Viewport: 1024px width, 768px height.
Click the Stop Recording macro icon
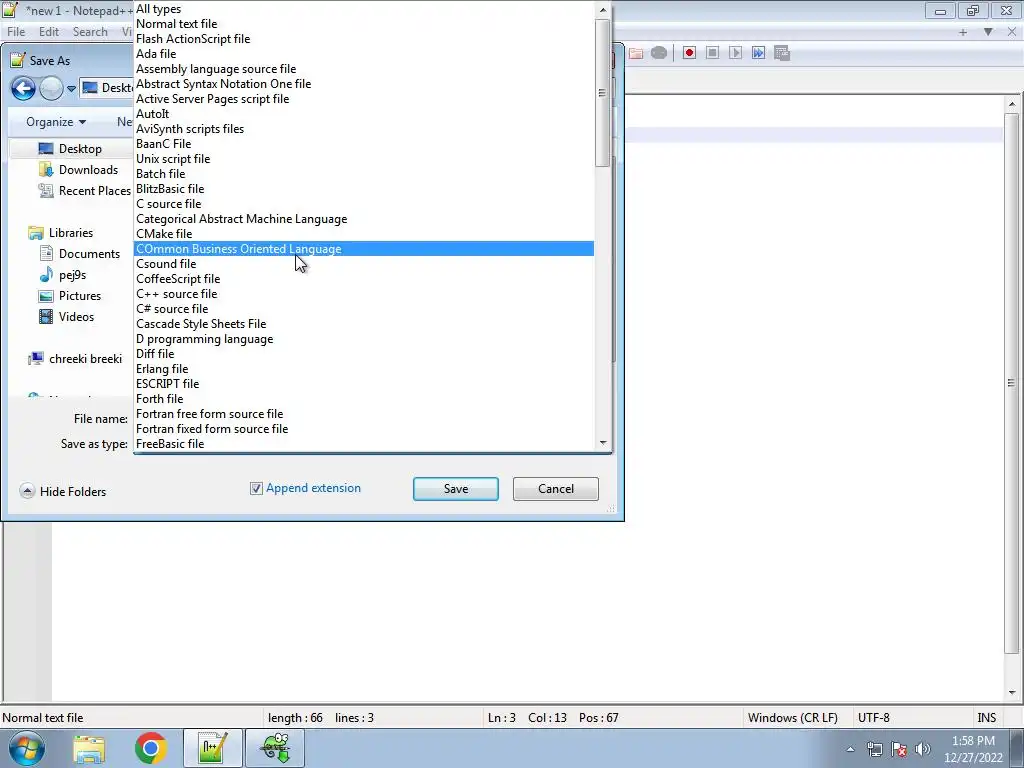click(x=712, y=53)
